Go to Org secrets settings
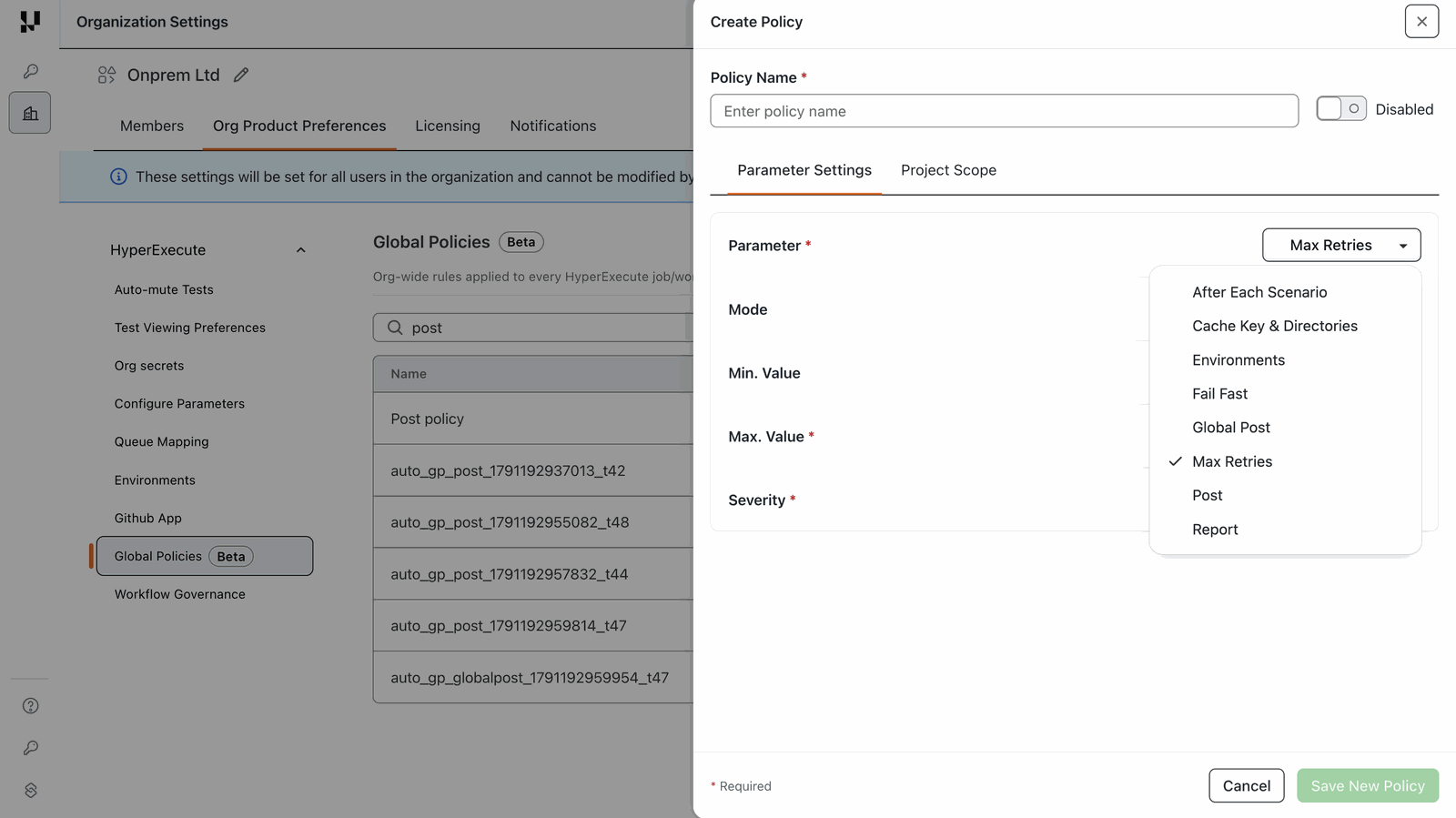This screenshot has height=818, width=1456. coord(149,366)
